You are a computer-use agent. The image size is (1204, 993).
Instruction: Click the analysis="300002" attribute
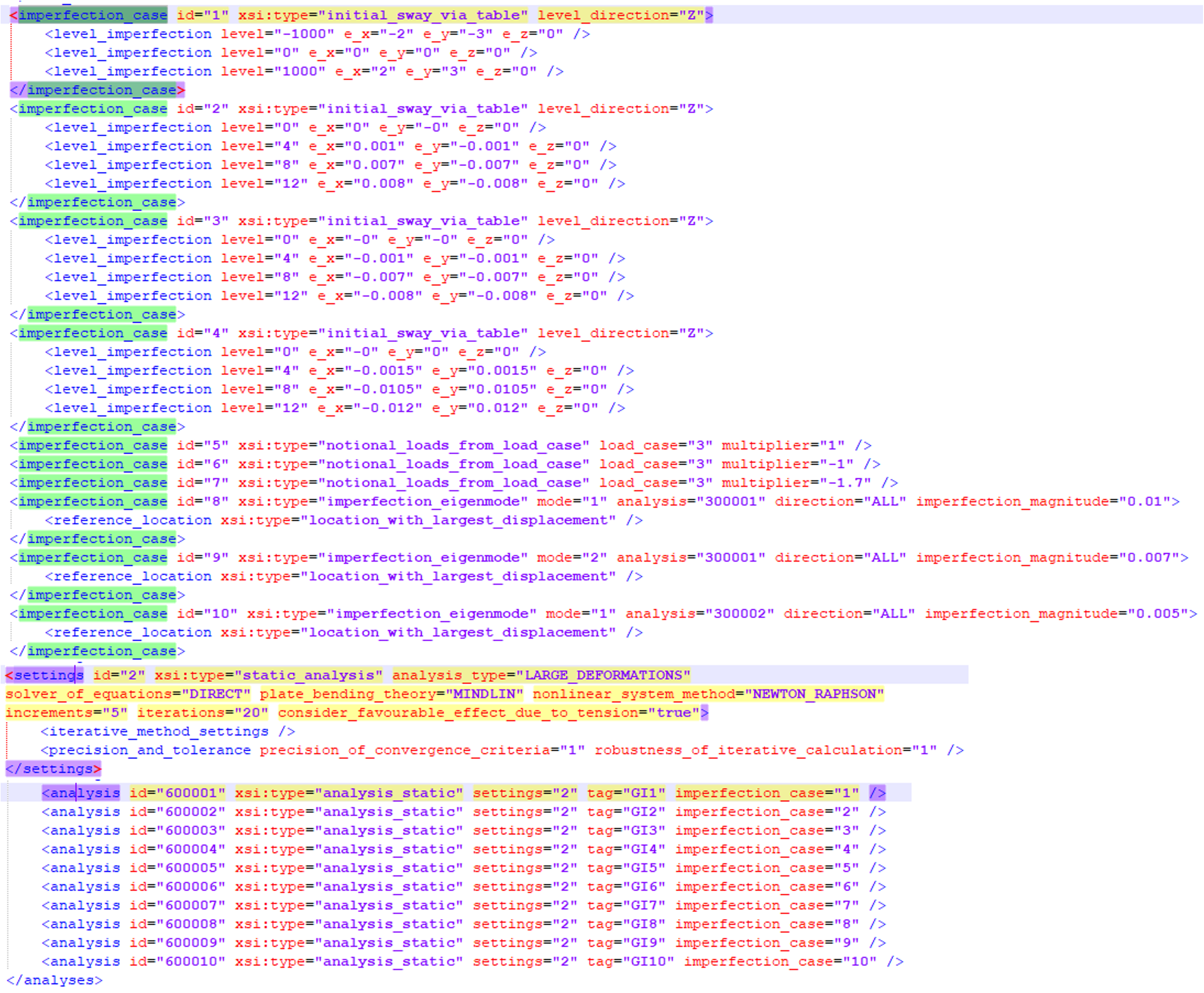click(x=699, y=613)
